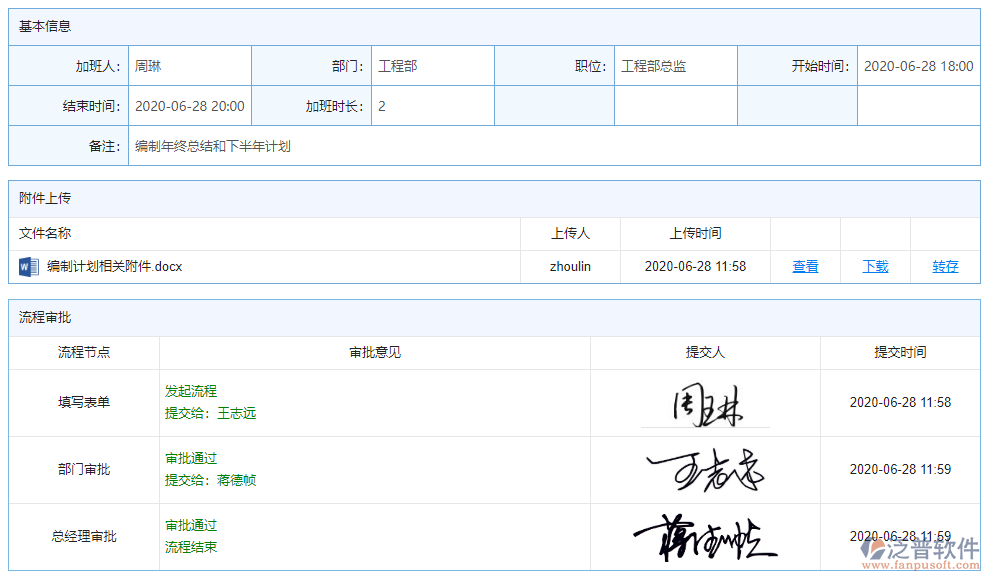This screenshot has width=990, height=581.
Task: Click the 部门 value 工程部
Action: pyautogui.click(x=398, y=66)
